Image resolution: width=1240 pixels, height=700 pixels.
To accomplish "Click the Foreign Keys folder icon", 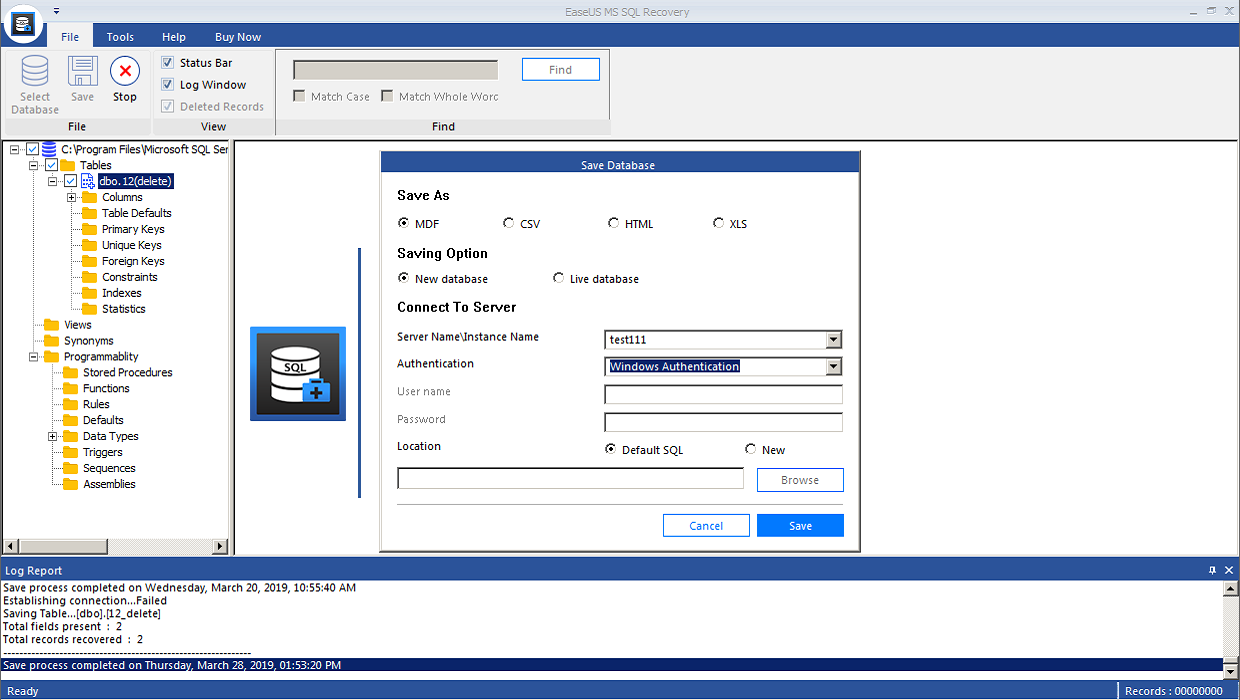I will (x=90, y=261).
